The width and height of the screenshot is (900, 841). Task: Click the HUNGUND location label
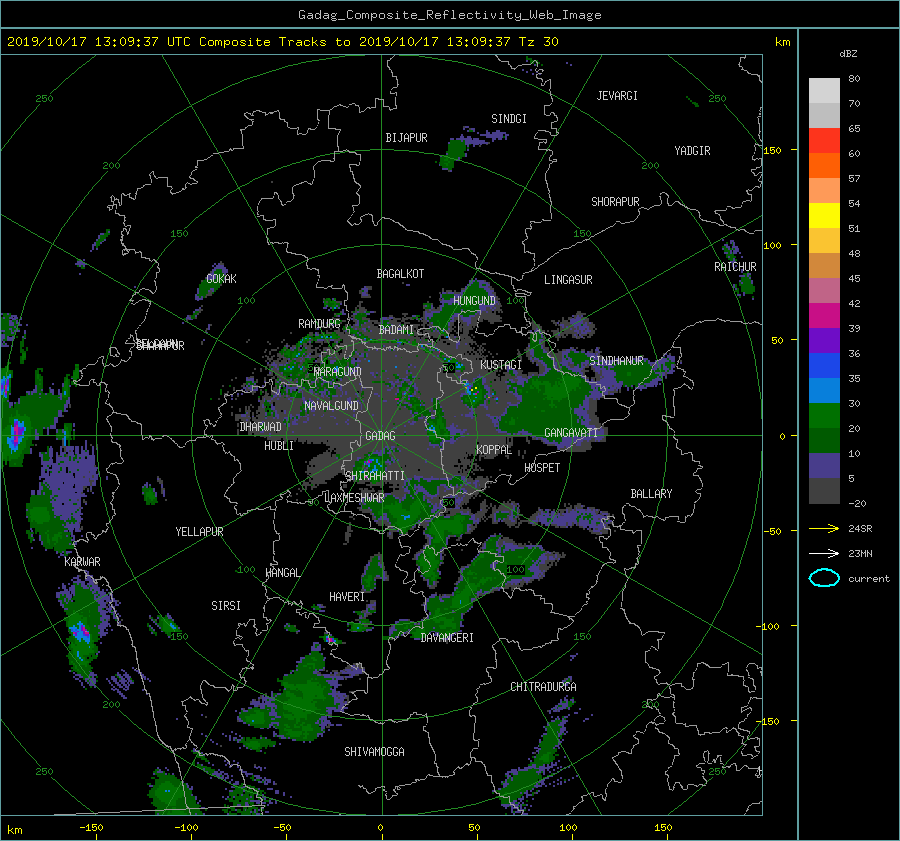tap(474, 301)
